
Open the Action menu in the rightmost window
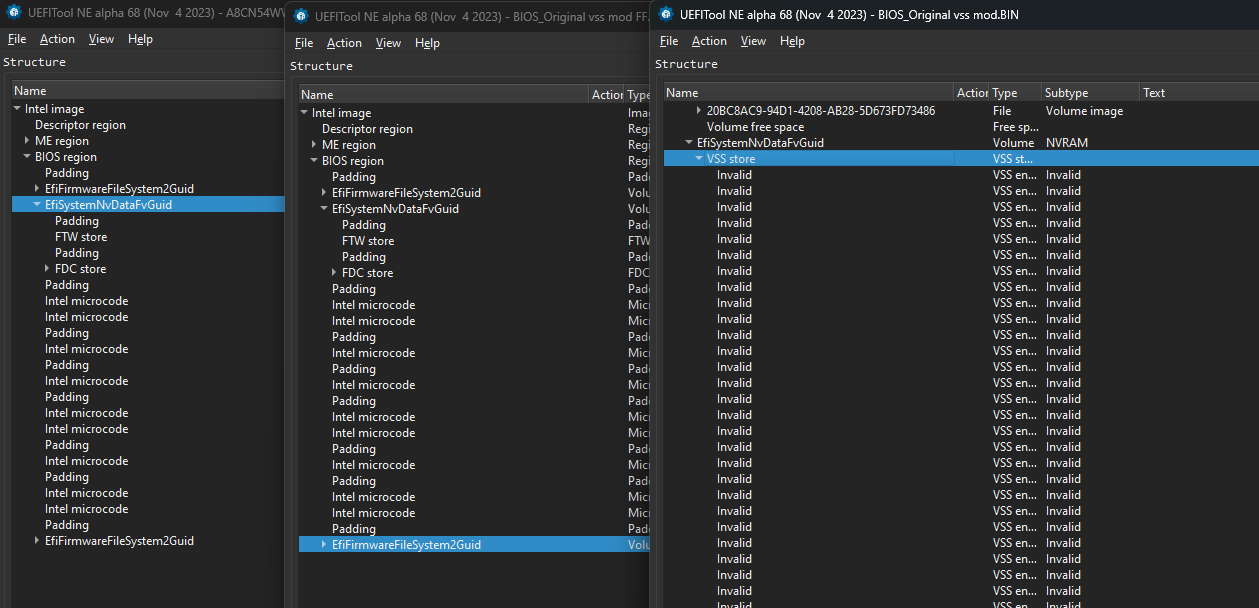click(709, 41)
